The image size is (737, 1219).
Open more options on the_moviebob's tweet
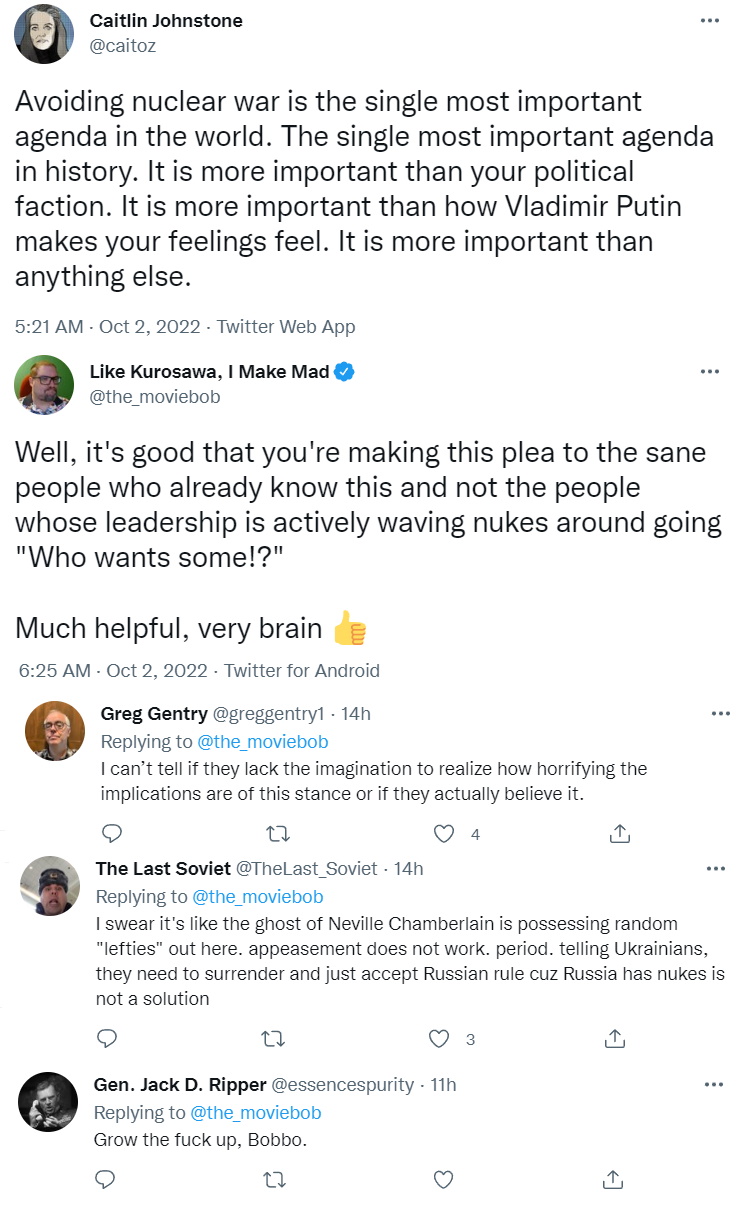pos(710,372)
